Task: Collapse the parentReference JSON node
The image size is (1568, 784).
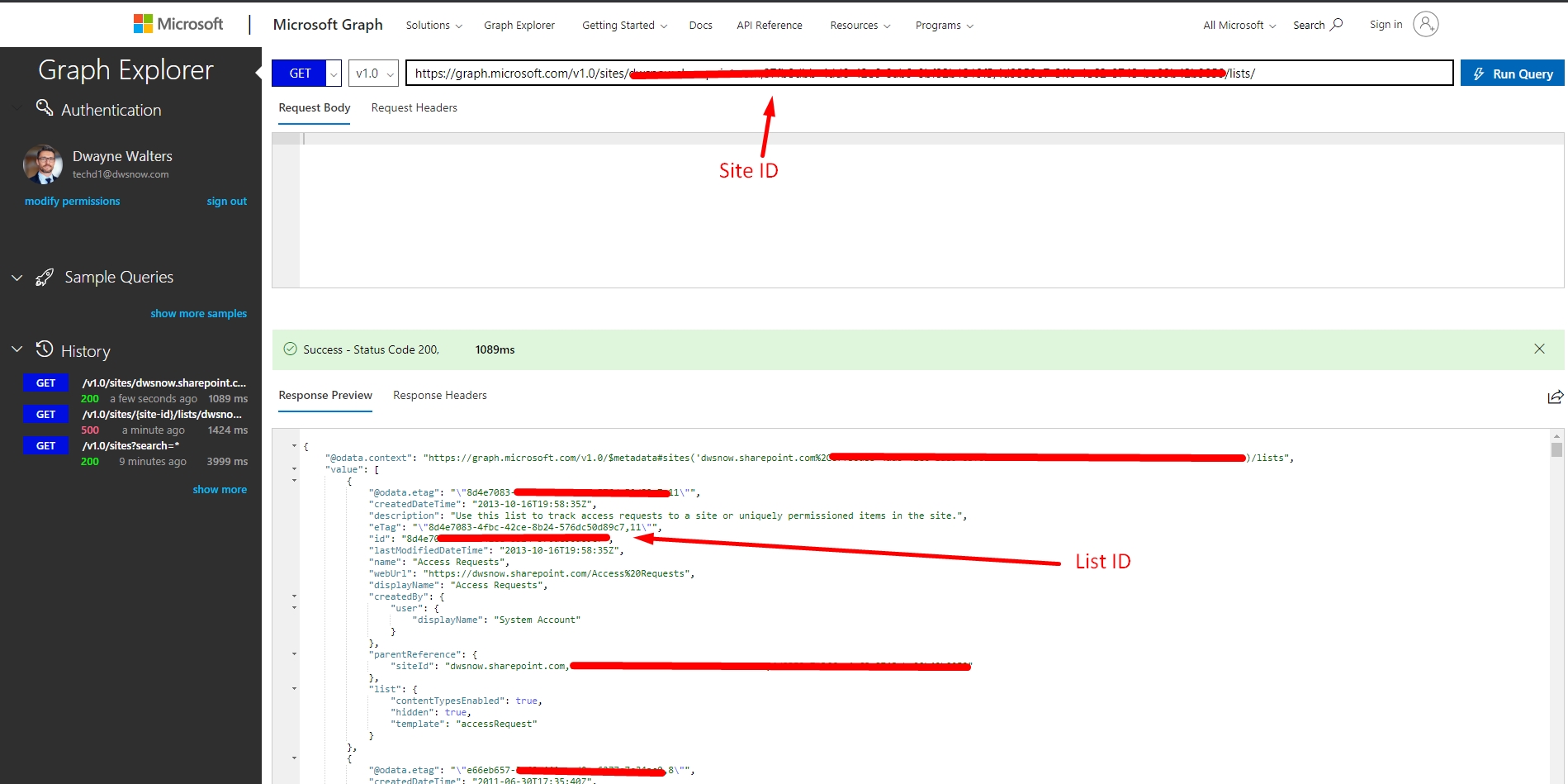Action: [295, 654]
